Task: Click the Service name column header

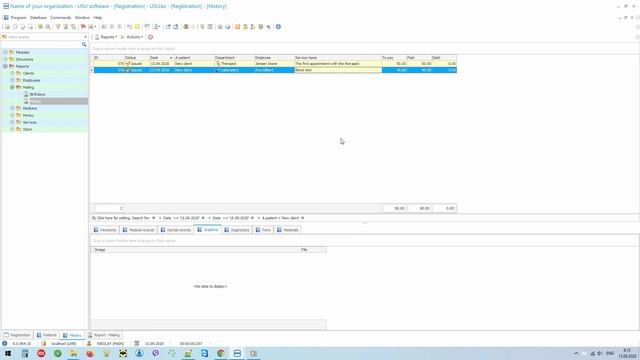Action: coord(338,58)
